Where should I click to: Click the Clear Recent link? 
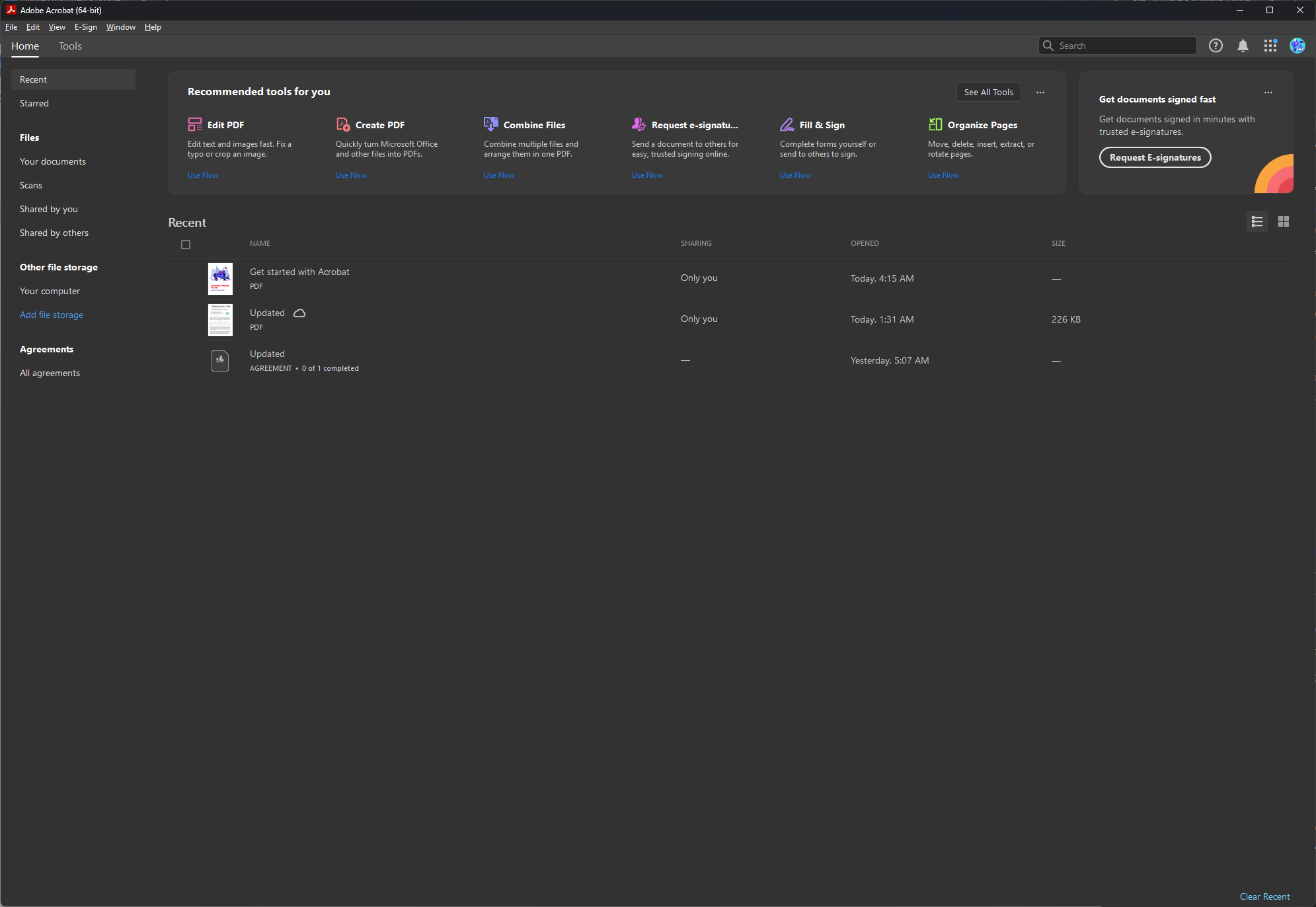1264,896
